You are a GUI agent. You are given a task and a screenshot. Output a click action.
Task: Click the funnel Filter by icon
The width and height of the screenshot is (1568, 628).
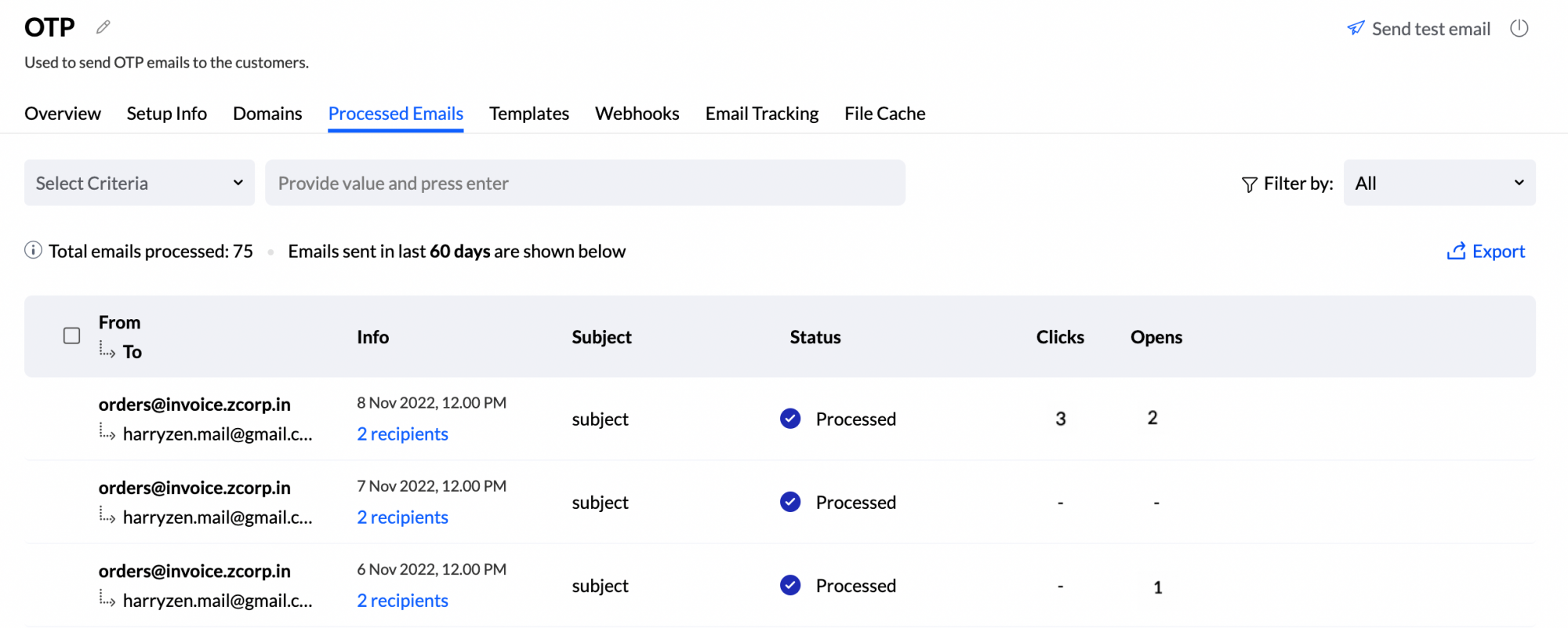[x=1249, y=184]
